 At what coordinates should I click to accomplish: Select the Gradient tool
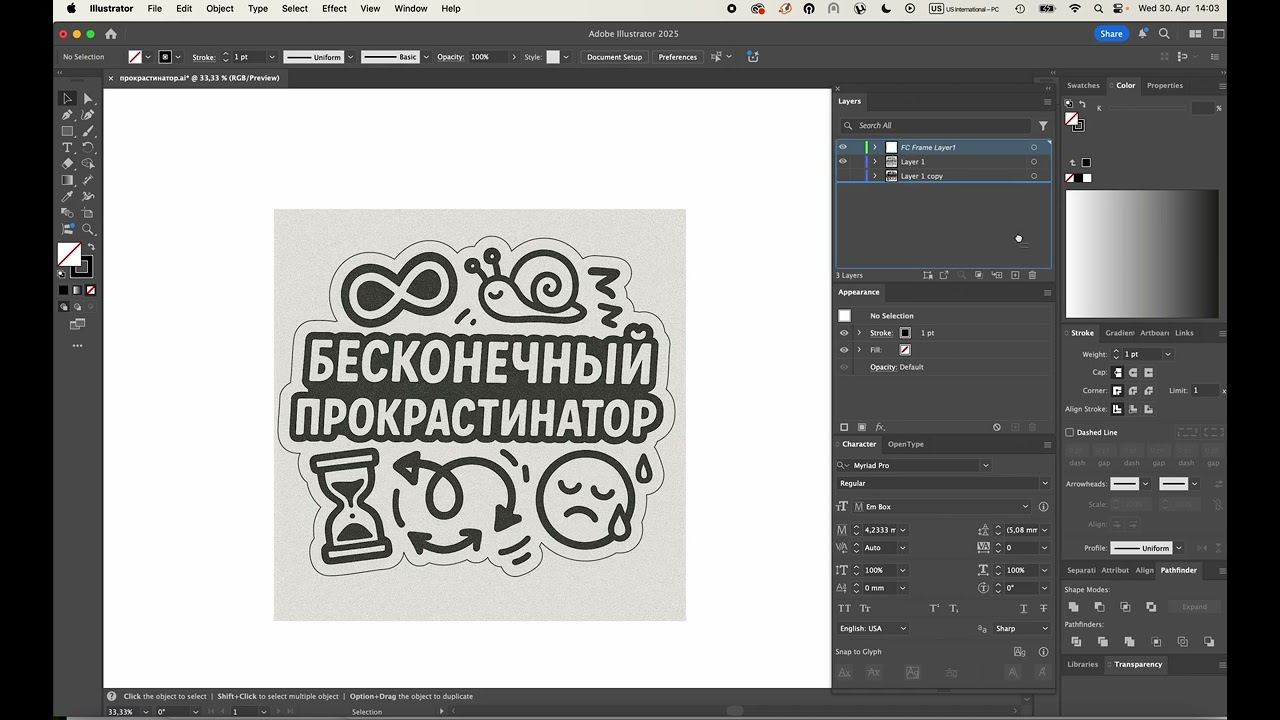point(67,180)
